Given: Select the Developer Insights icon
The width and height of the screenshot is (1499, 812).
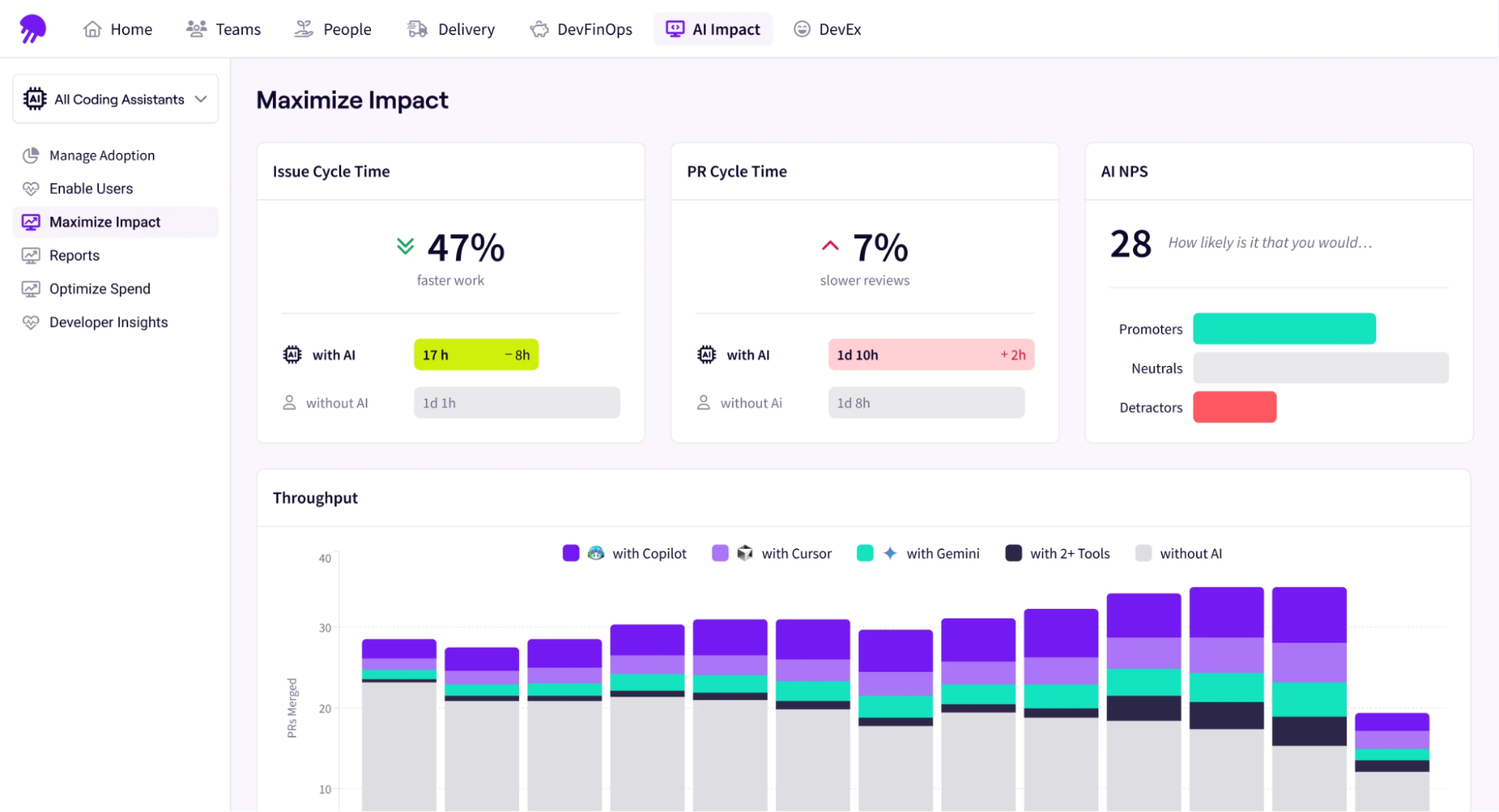Looking at the screenshot, I should [x=31, y=322].
